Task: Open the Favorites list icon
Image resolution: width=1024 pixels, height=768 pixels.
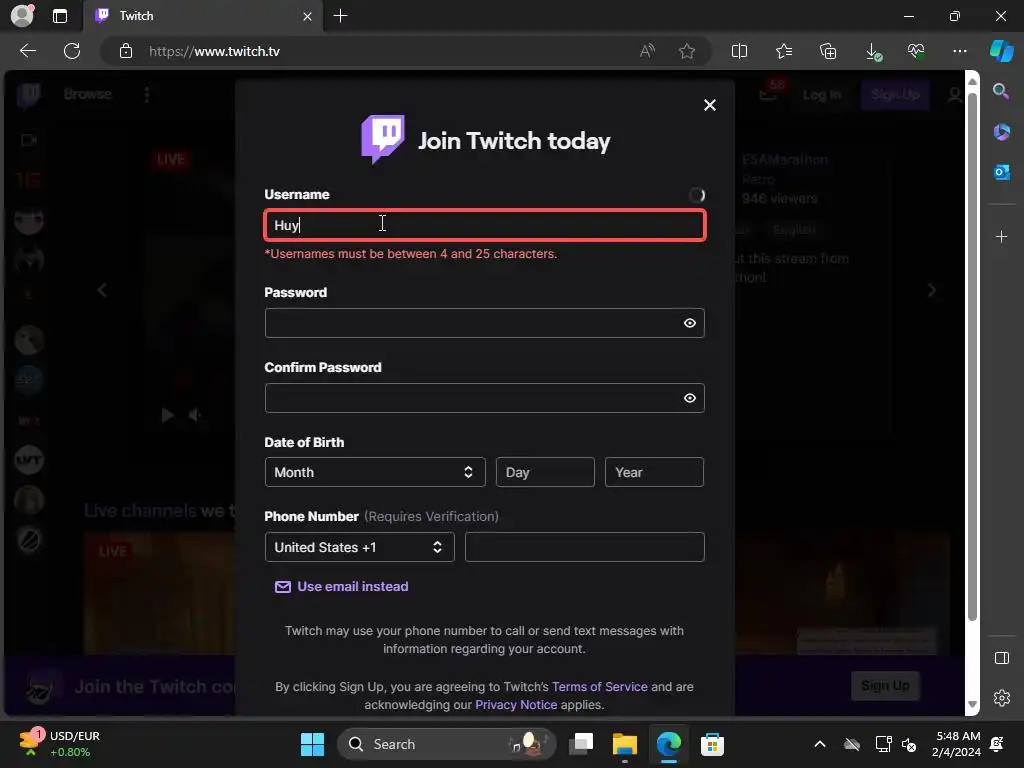Action: [784, 51]
